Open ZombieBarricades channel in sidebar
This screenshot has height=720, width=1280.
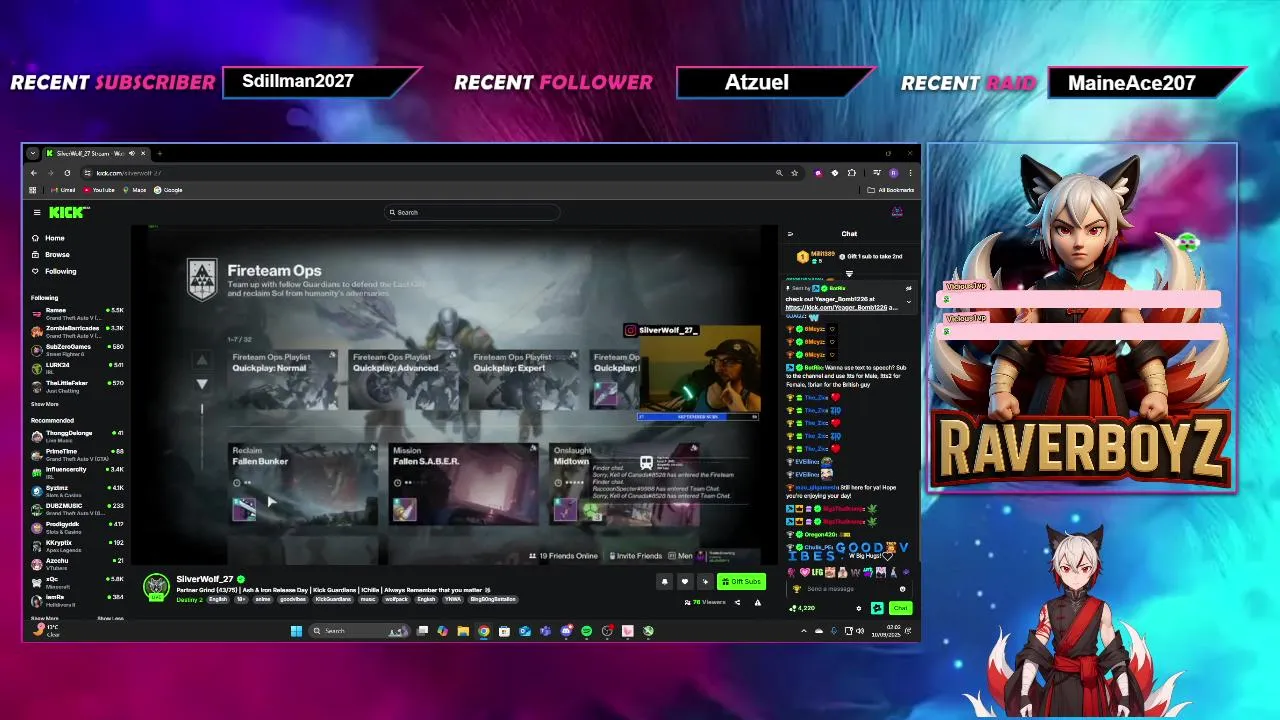tap(77, 332)
